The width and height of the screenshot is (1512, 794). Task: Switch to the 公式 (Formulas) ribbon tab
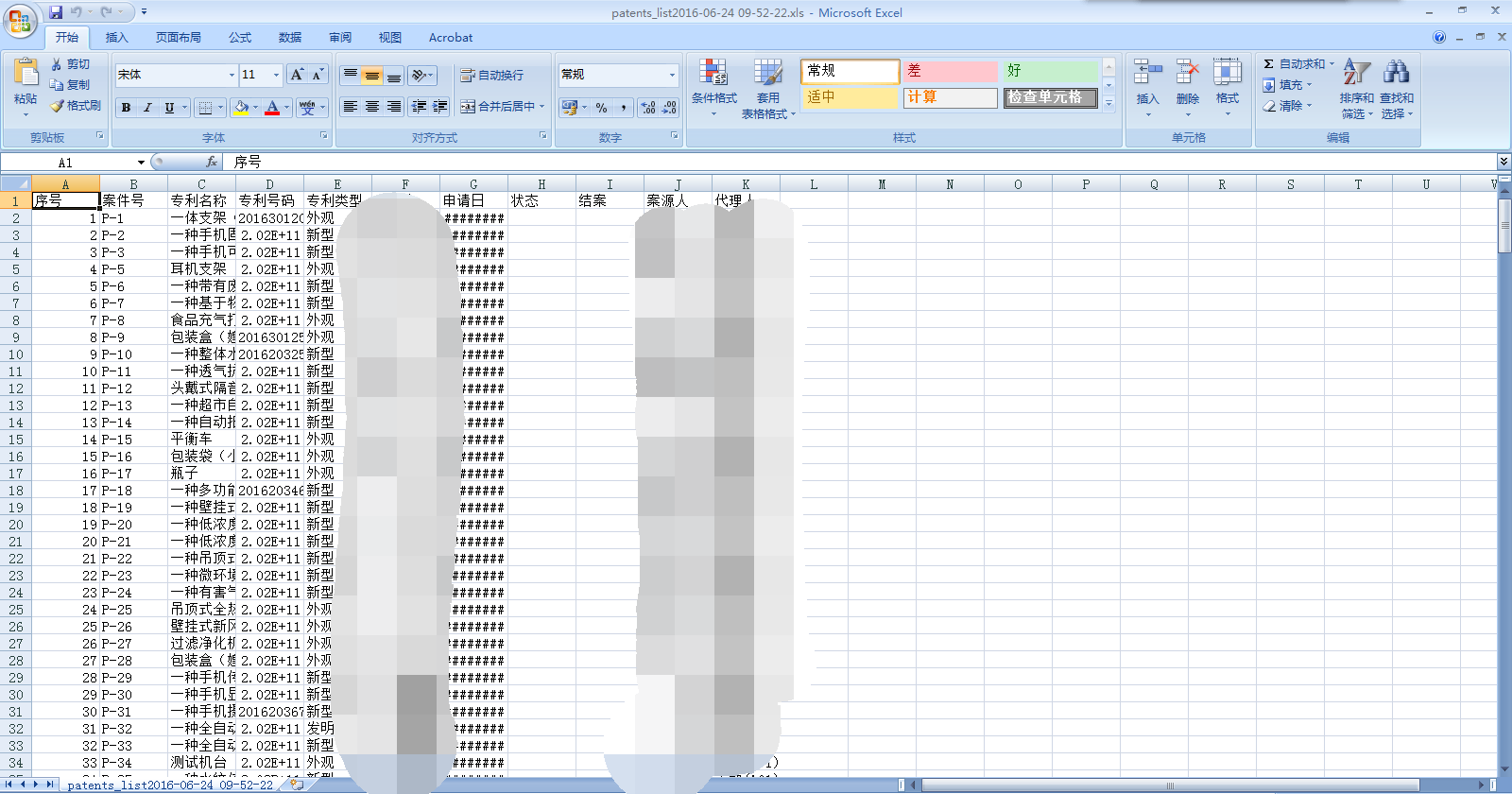point(240,38)
